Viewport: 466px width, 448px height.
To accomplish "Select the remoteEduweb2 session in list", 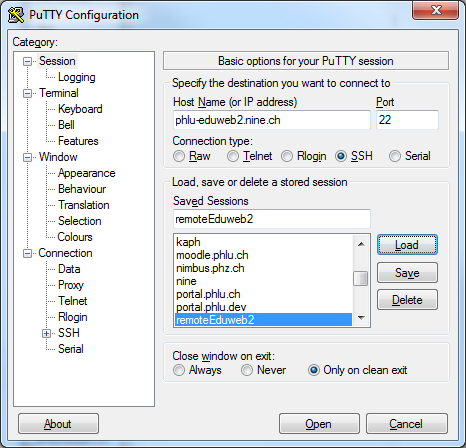I will (x=263, y=320).
